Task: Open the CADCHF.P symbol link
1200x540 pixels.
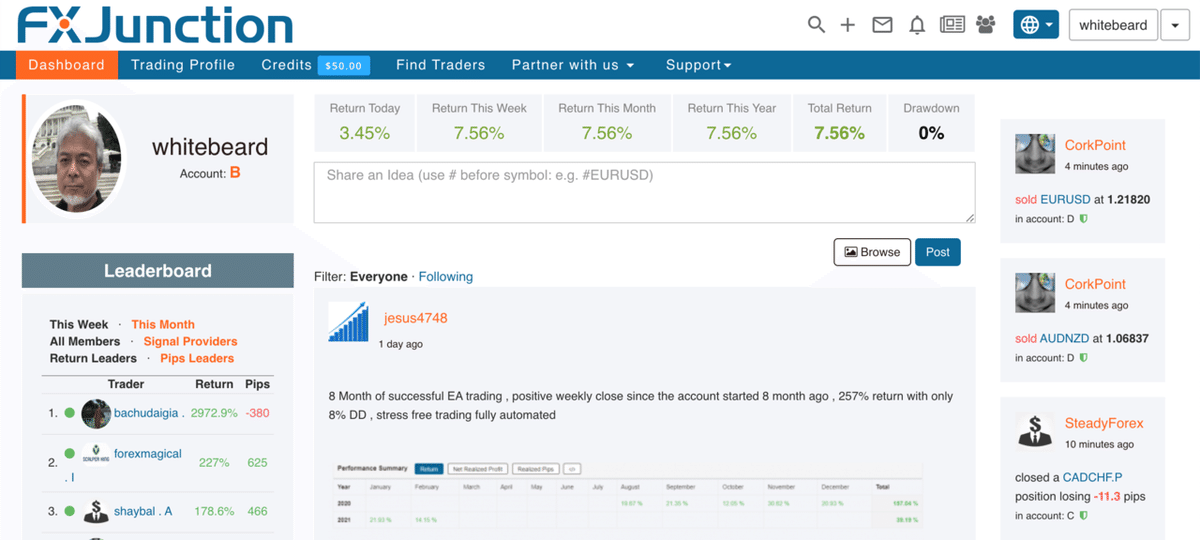Action: (1091, 477)
